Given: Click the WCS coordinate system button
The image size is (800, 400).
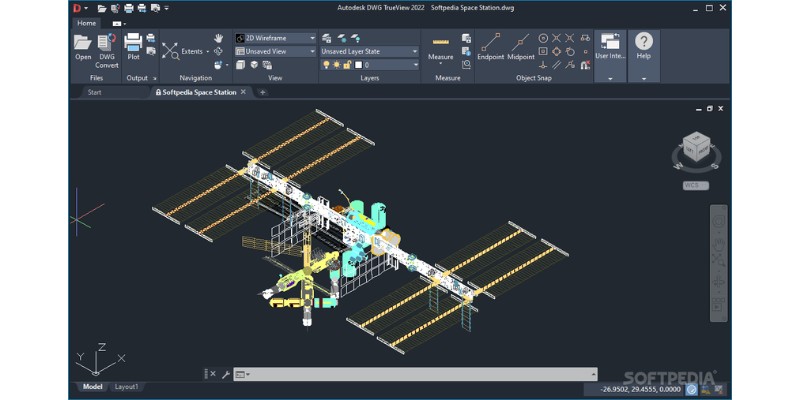Looking at the screenshot, I should pos(695,186).
